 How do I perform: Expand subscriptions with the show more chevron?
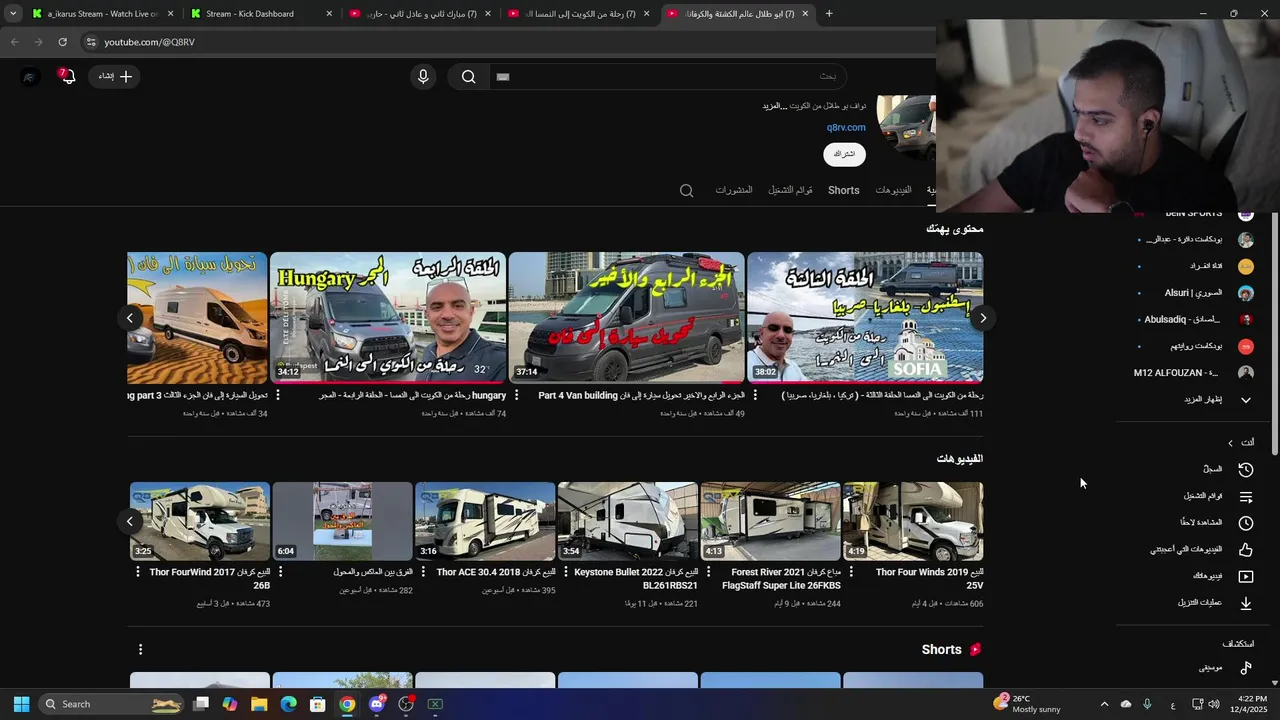(x=1246, y=400)
